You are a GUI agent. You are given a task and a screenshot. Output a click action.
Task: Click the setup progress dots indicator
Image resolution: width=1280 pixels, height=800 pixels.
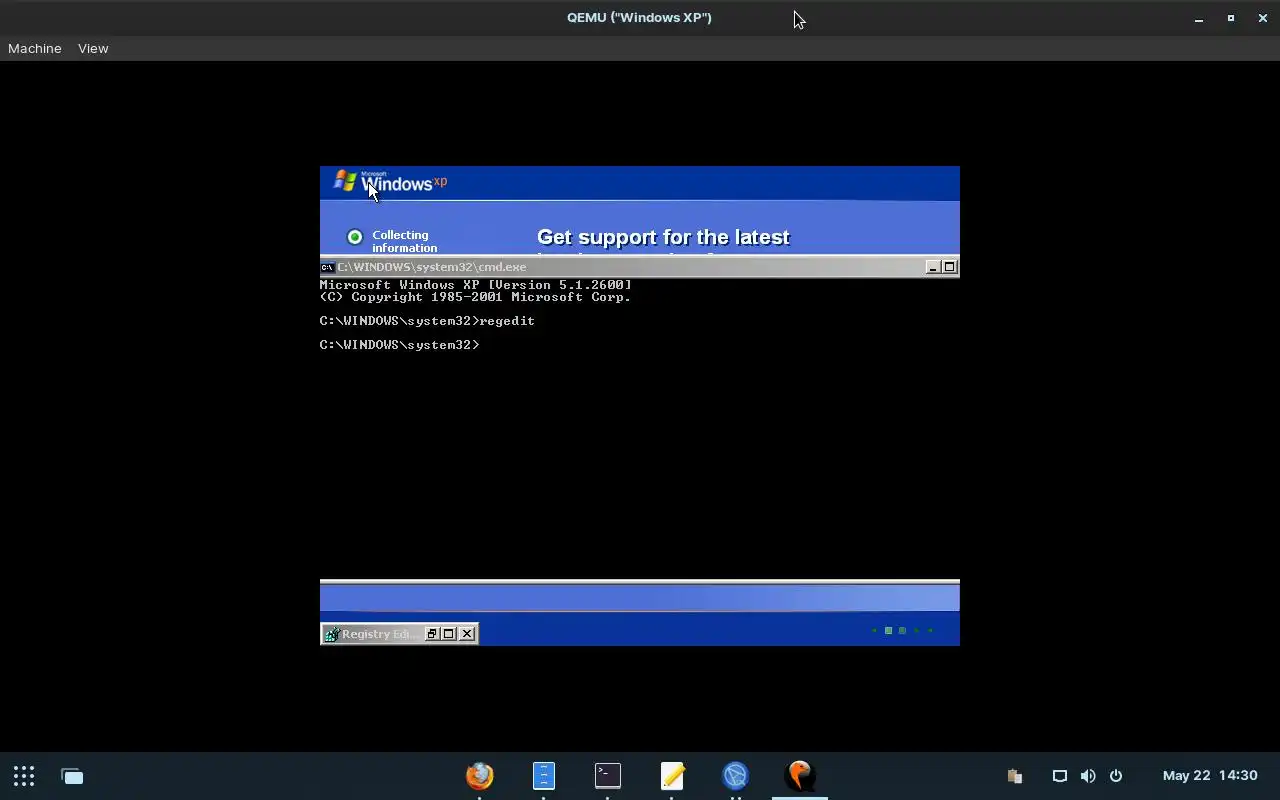click(902, 630)
